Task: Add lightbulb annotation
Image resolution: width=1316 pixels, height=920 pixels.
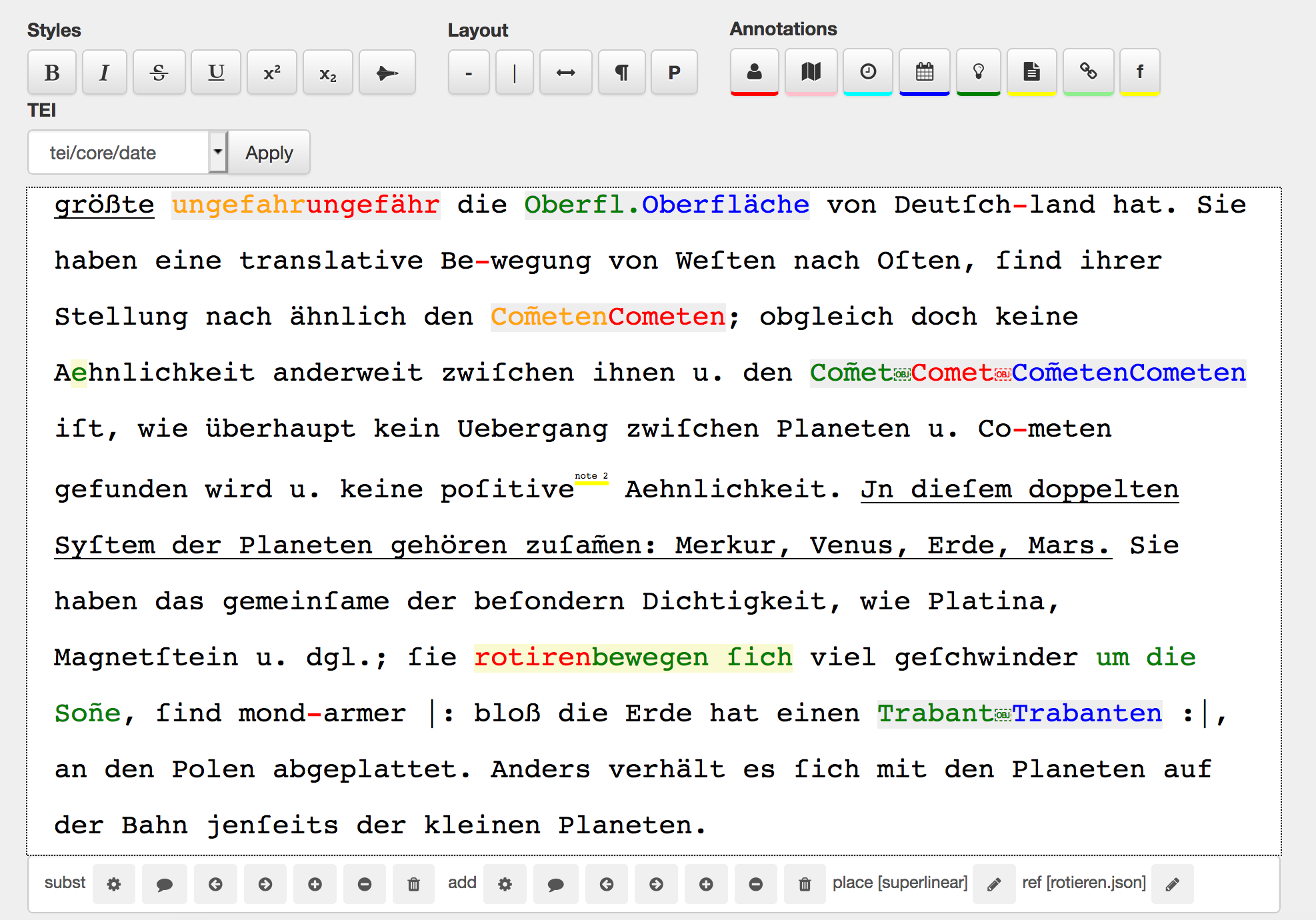Action: tap(979, 71)
